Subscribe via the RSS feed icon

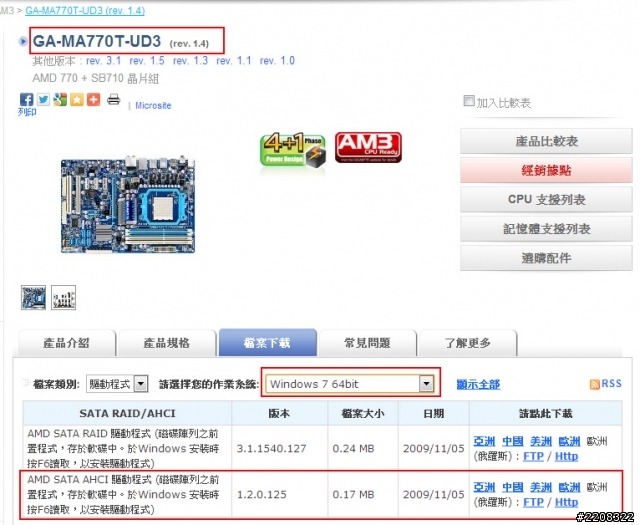594,384
